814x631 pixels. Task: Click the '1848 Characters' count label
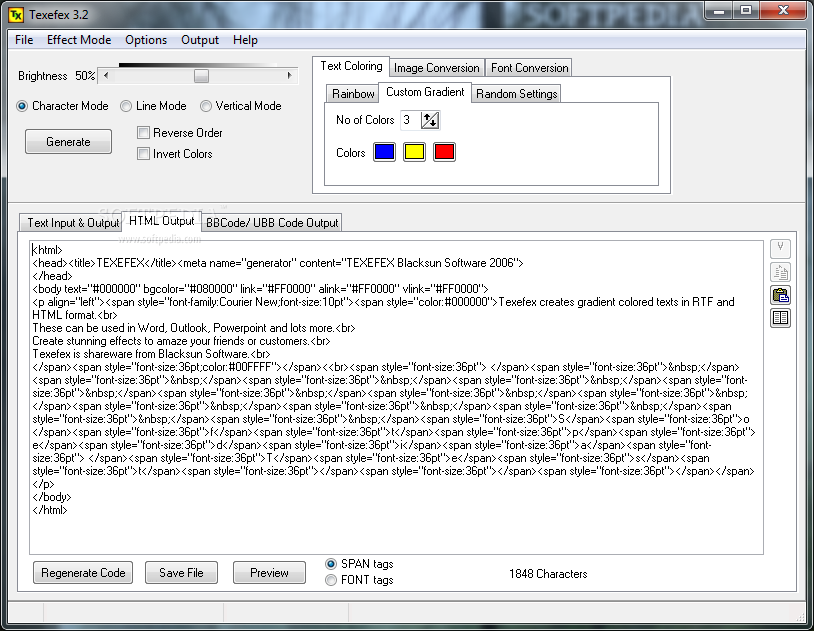[x=548, y=574]
